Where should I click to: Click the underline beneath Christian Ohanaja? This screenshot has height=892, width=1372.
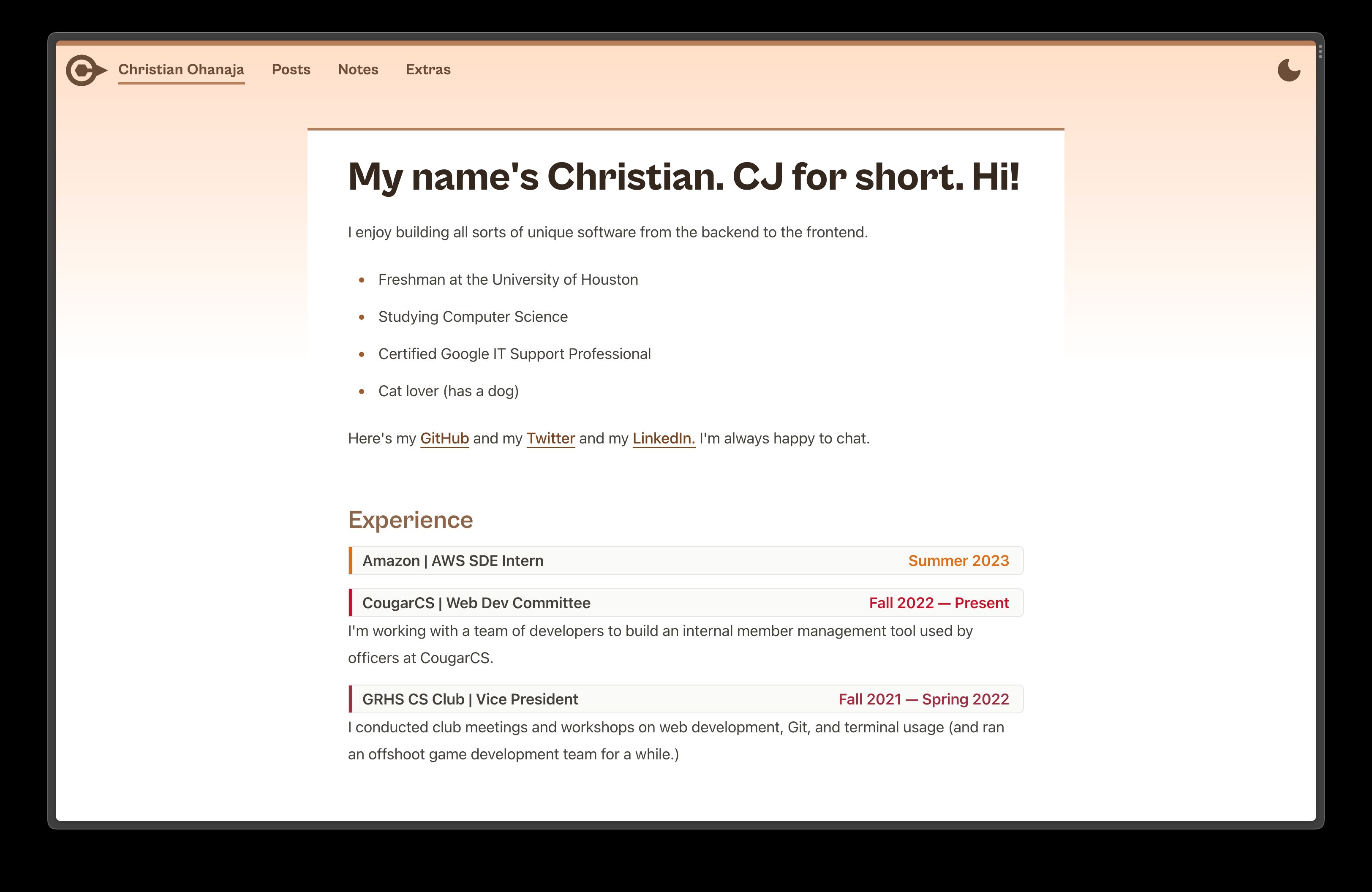[x=181, y=84]
